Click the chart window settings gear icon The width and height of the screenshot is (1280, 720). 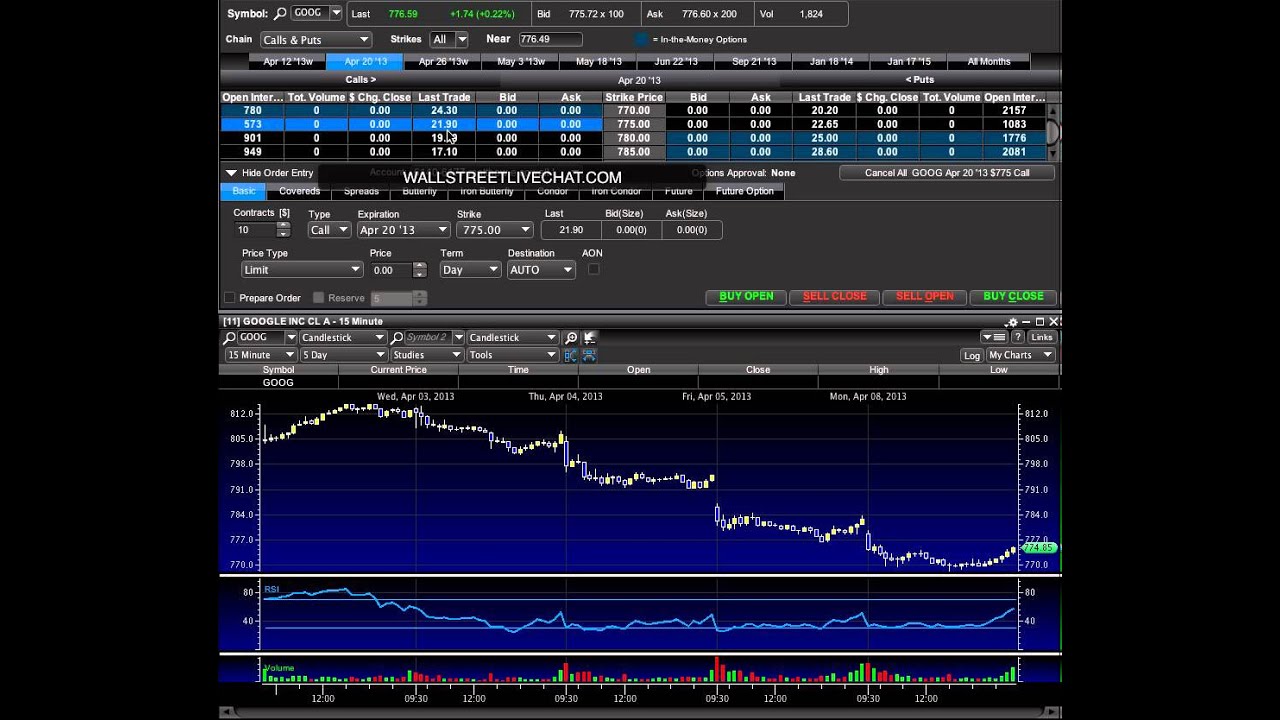(1013, 322)
